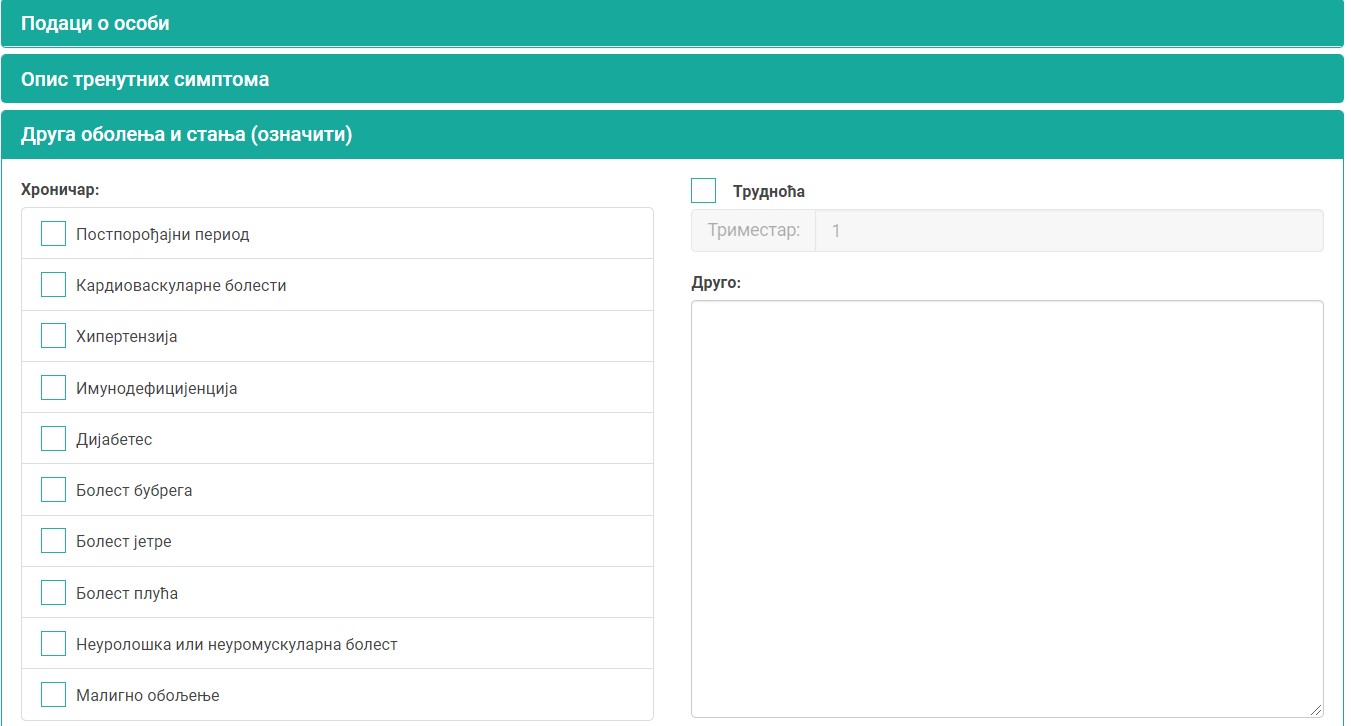1351x726 pixels.
Task: Click the Хипертензија label text
Action: (127, 337)
